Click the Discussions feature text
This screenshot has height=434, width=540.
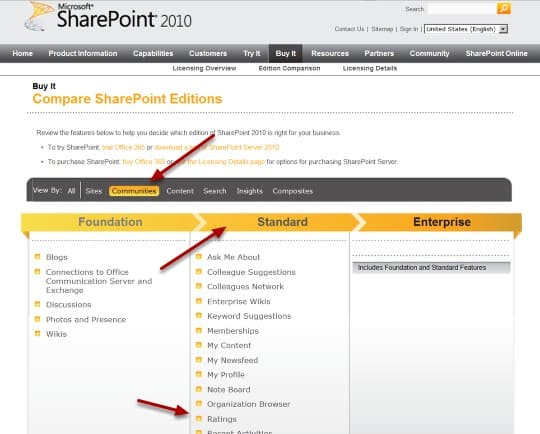[x=69, y=304]
